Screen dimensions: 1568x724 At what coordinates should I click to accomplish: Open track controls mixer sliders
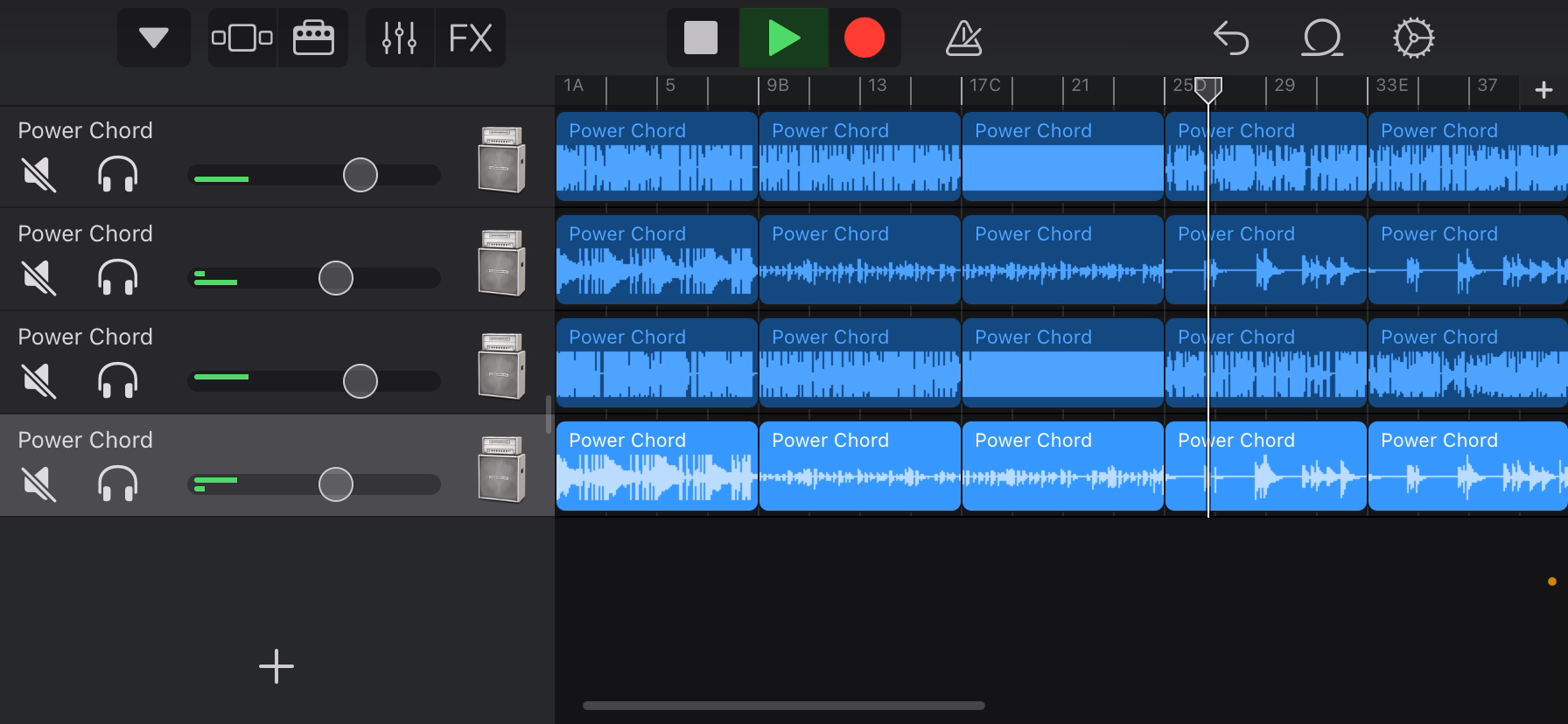[400, 38]
